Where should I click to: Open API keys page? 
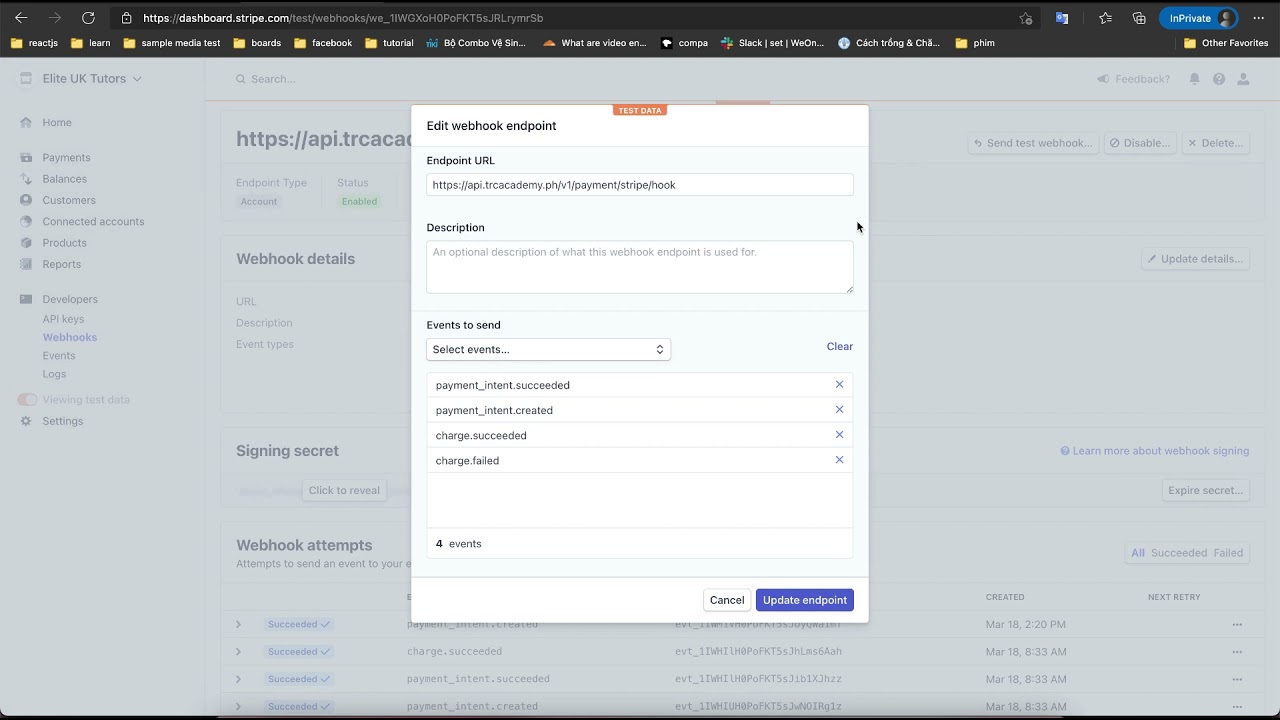[63, 319]
